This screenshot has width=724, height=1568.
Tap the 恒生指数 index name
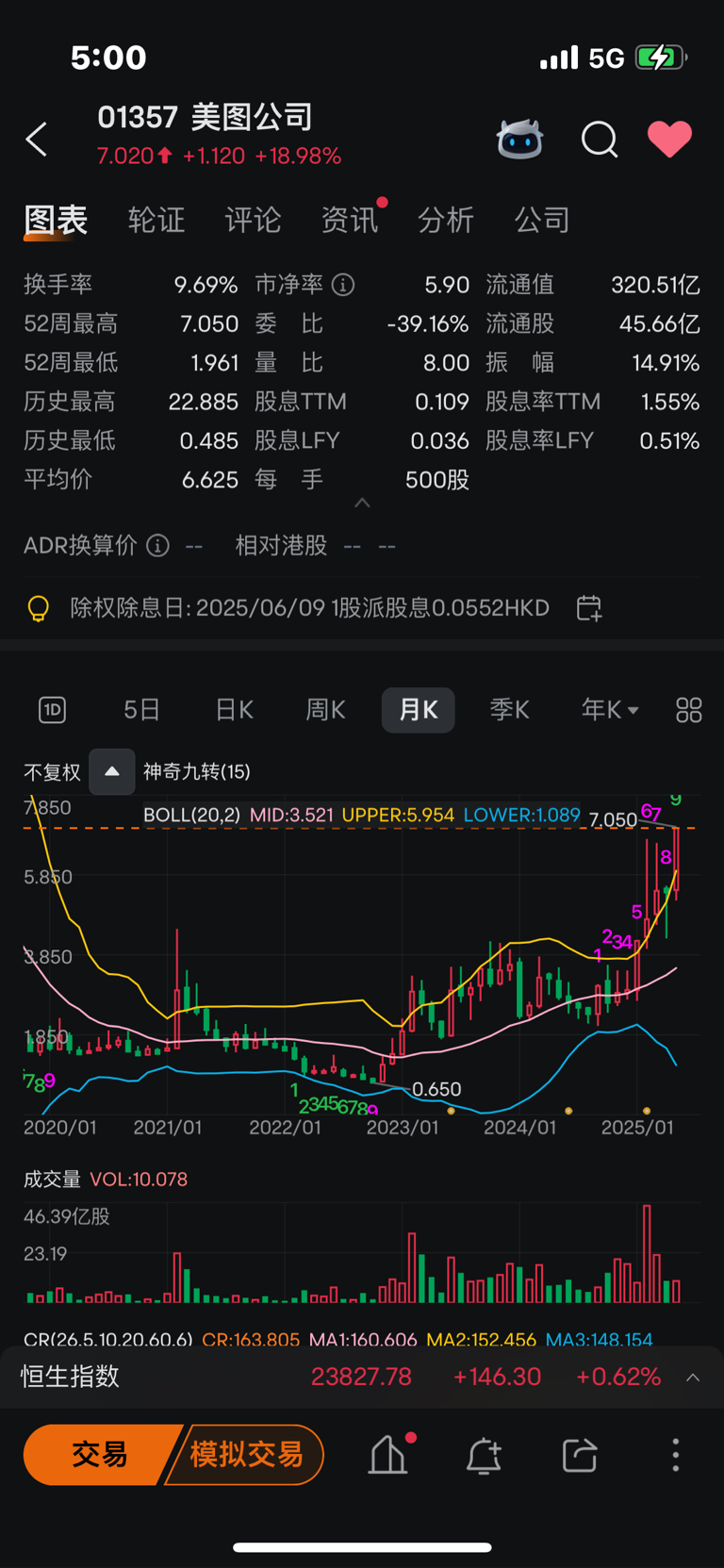click(x=71, y=1377)
